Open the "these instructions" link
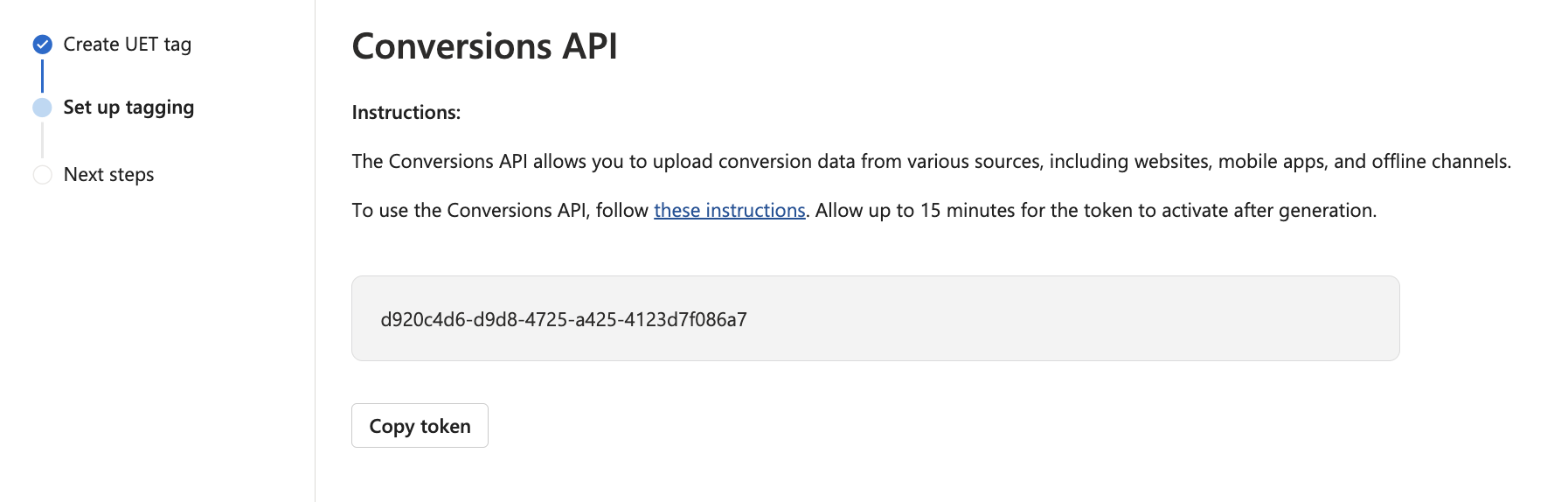 pos(729,211)
